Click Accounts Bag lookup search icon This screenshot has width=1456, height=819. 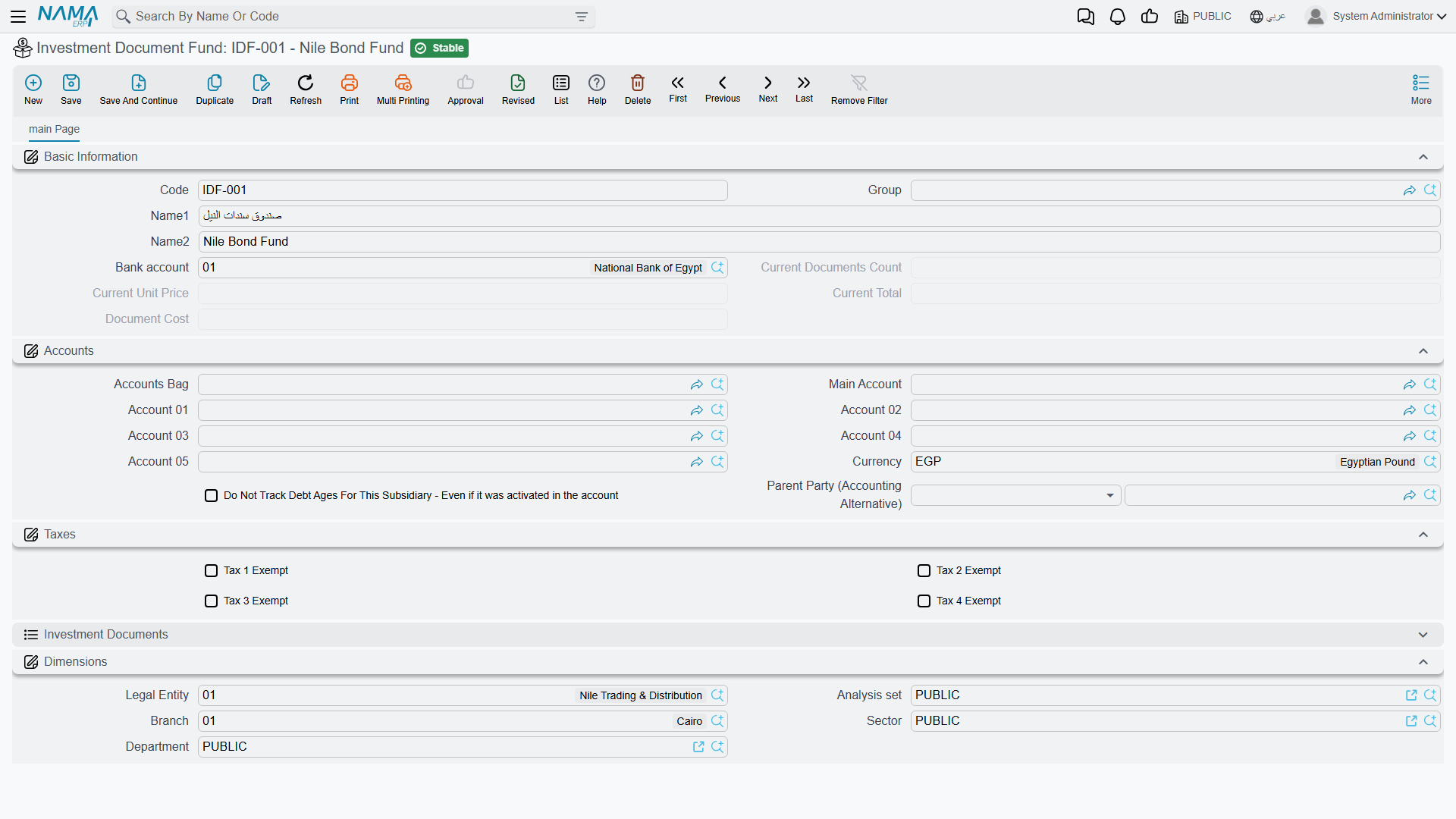pos(717,384)
